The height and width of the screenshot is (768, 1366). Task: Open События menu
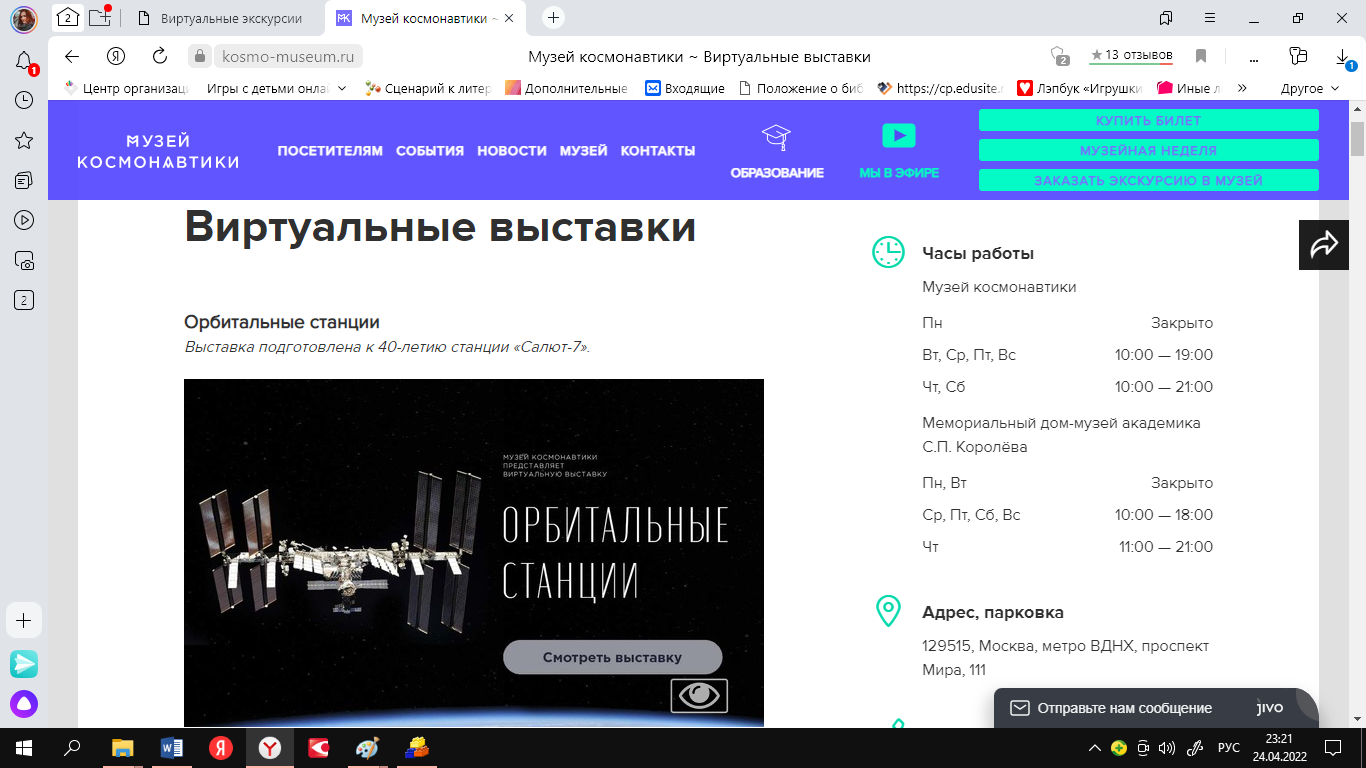430,151
